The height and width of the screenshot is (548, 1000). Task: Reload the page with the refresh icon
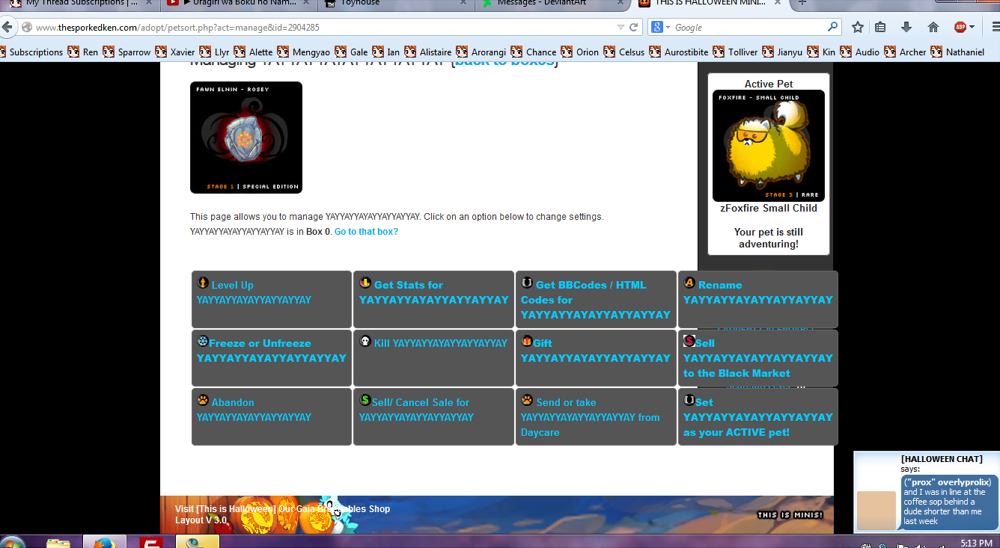[634, 27]
